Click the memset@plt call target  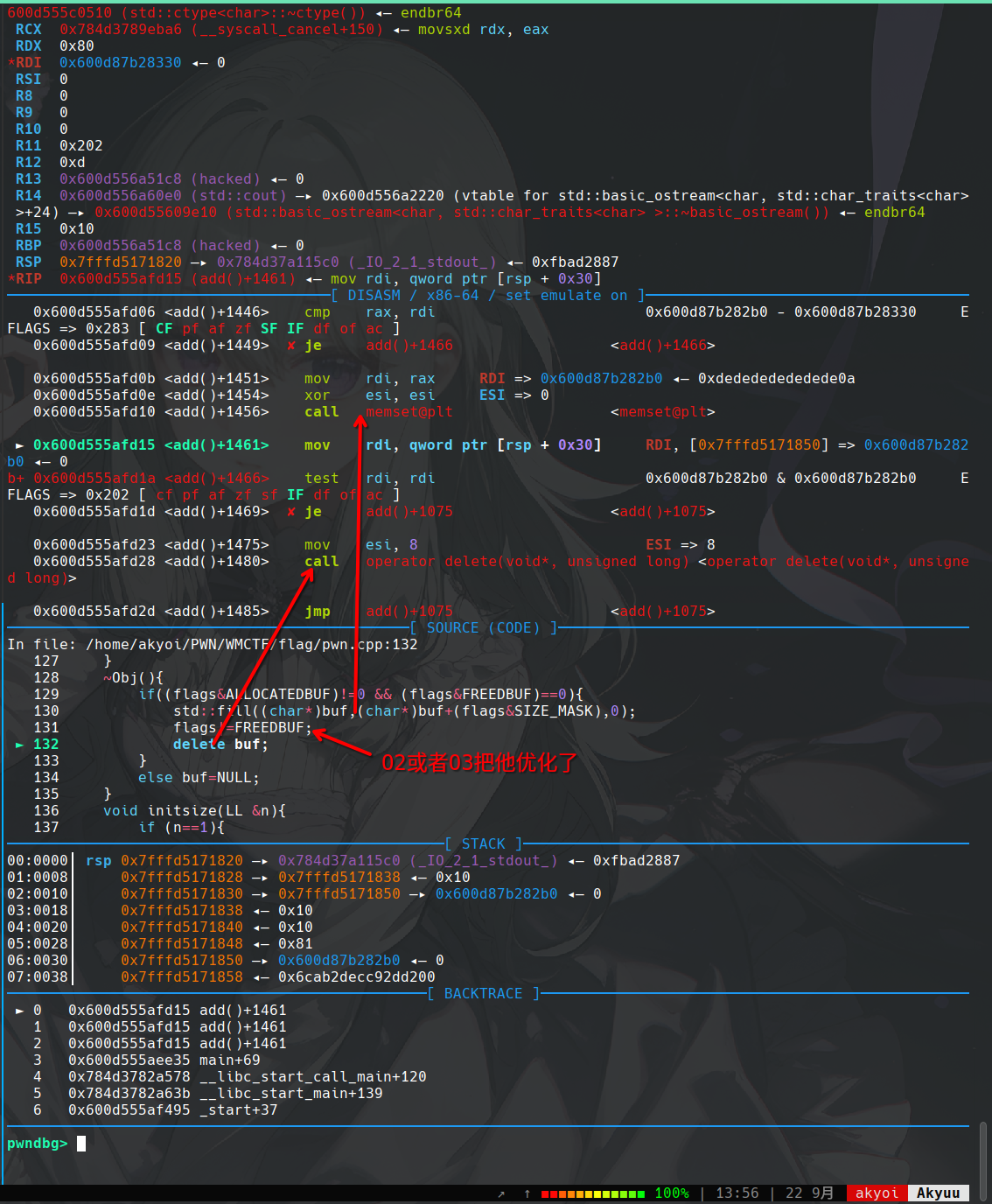point(409,412)
